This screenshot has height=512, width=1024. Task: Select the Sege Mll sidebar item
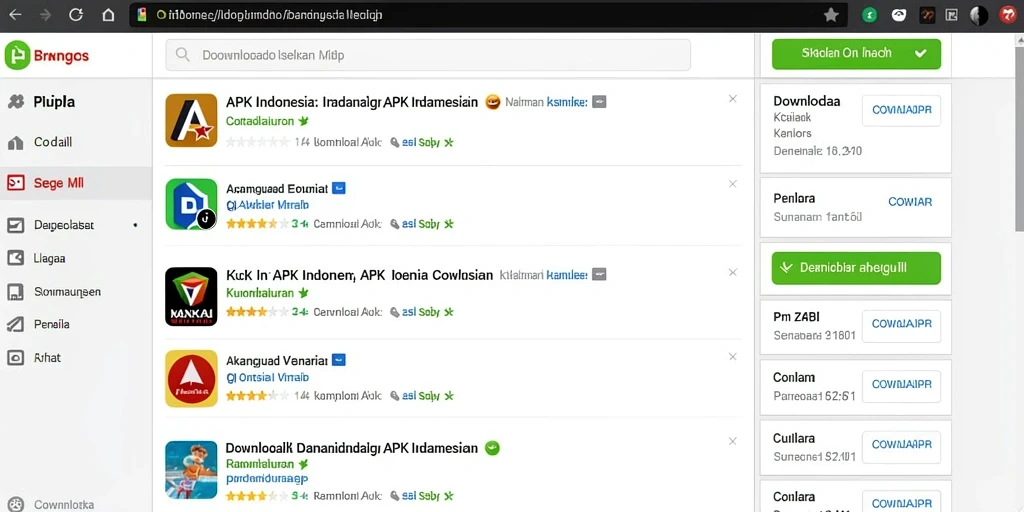76,184
